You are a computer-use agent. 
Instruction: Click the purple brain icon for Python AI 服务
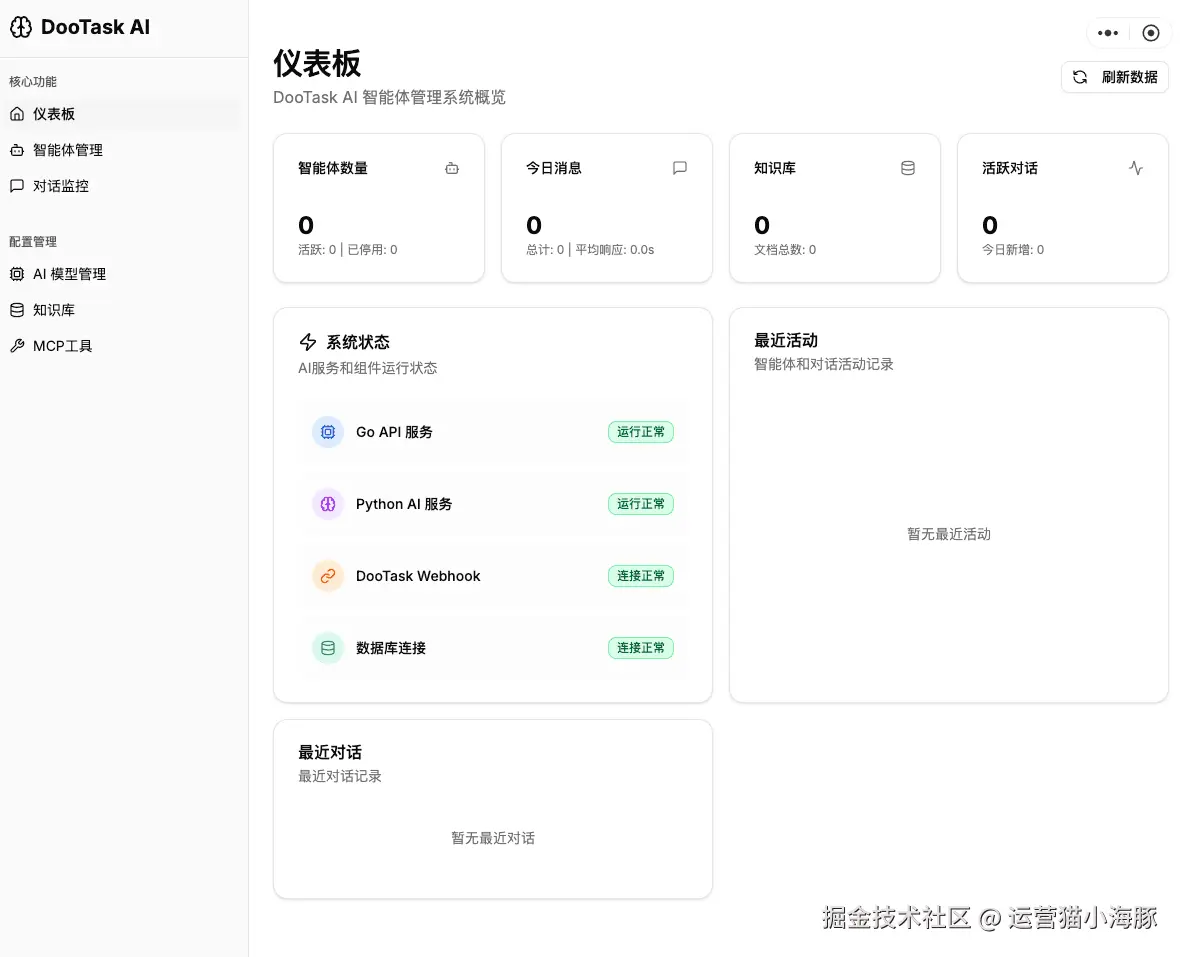[328, 504]
